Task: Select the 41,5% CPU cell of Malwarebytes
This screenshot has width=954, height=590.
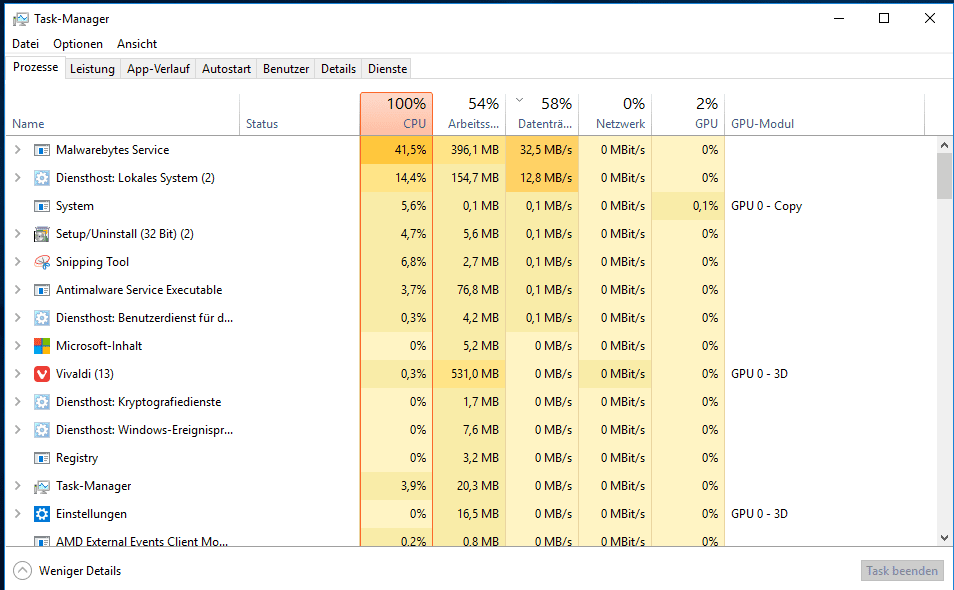Action: 396,150
